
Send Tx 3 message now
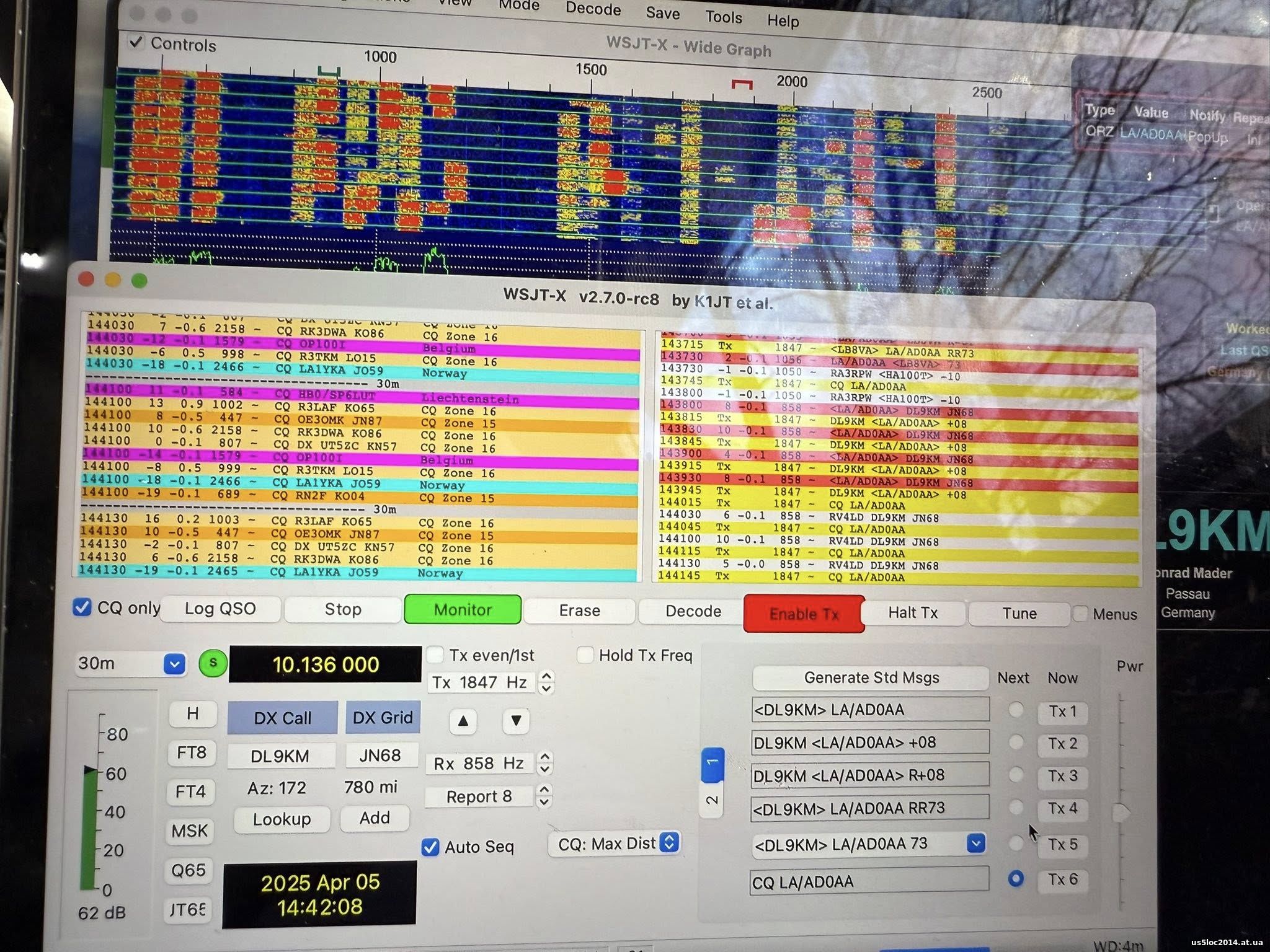pyautogui.click(x=1062, y=775)
